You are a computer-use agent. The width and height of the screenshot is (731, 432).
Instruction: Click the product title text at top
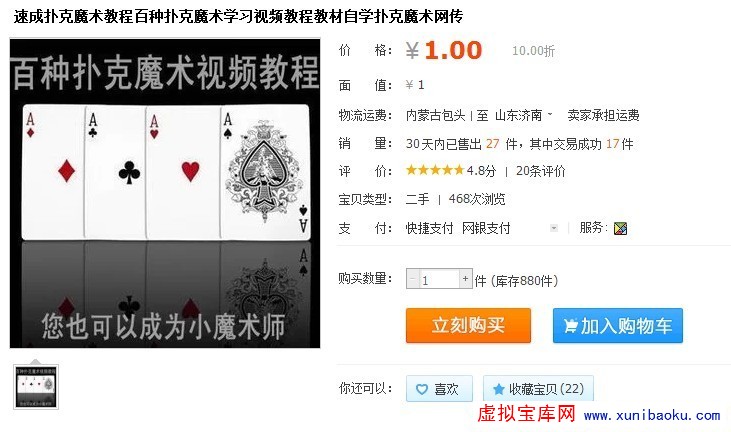point(238,17)
